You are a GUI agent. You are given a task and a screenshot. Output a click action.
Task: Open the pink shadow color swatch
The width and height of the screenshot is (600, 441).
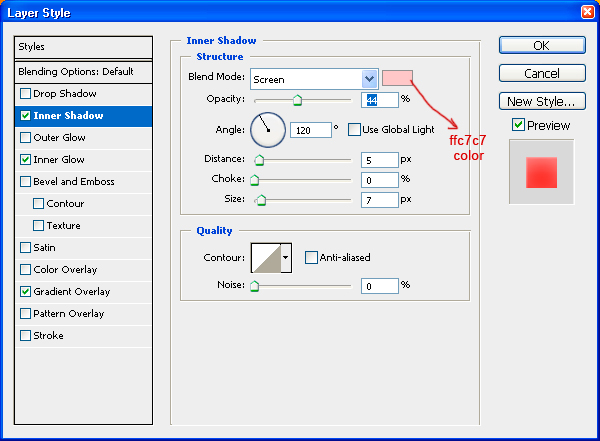coord(397,78)
